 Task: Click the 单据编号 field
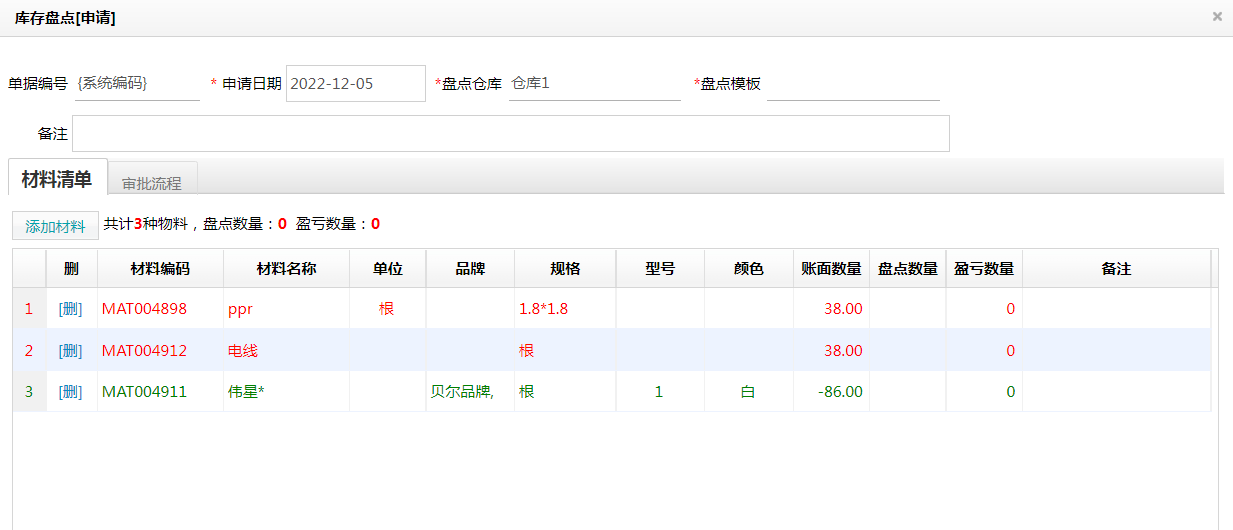point(137,84)
